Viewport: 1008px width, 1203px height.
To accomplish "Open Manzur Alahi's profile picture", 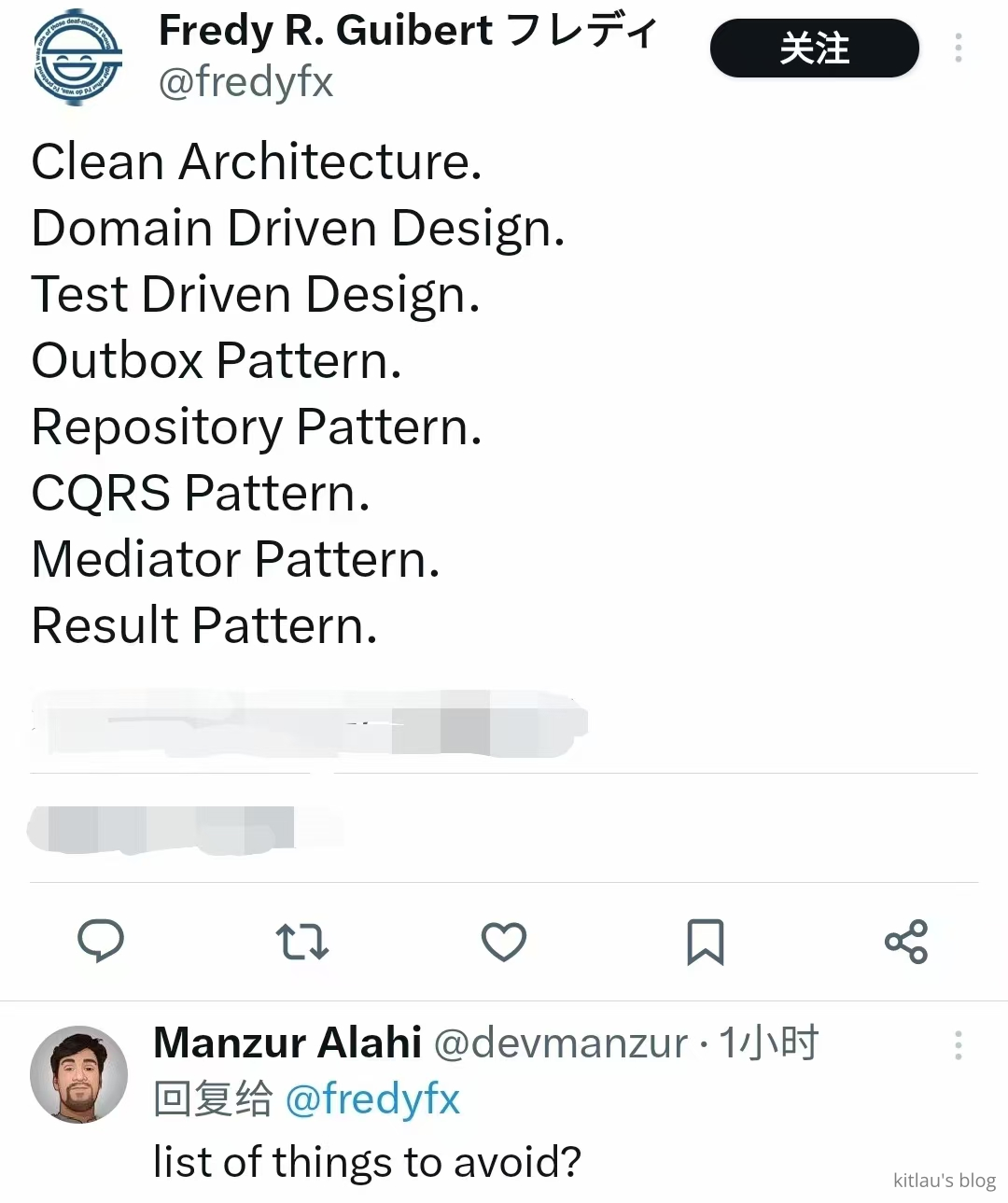I will click(78, 1074).
